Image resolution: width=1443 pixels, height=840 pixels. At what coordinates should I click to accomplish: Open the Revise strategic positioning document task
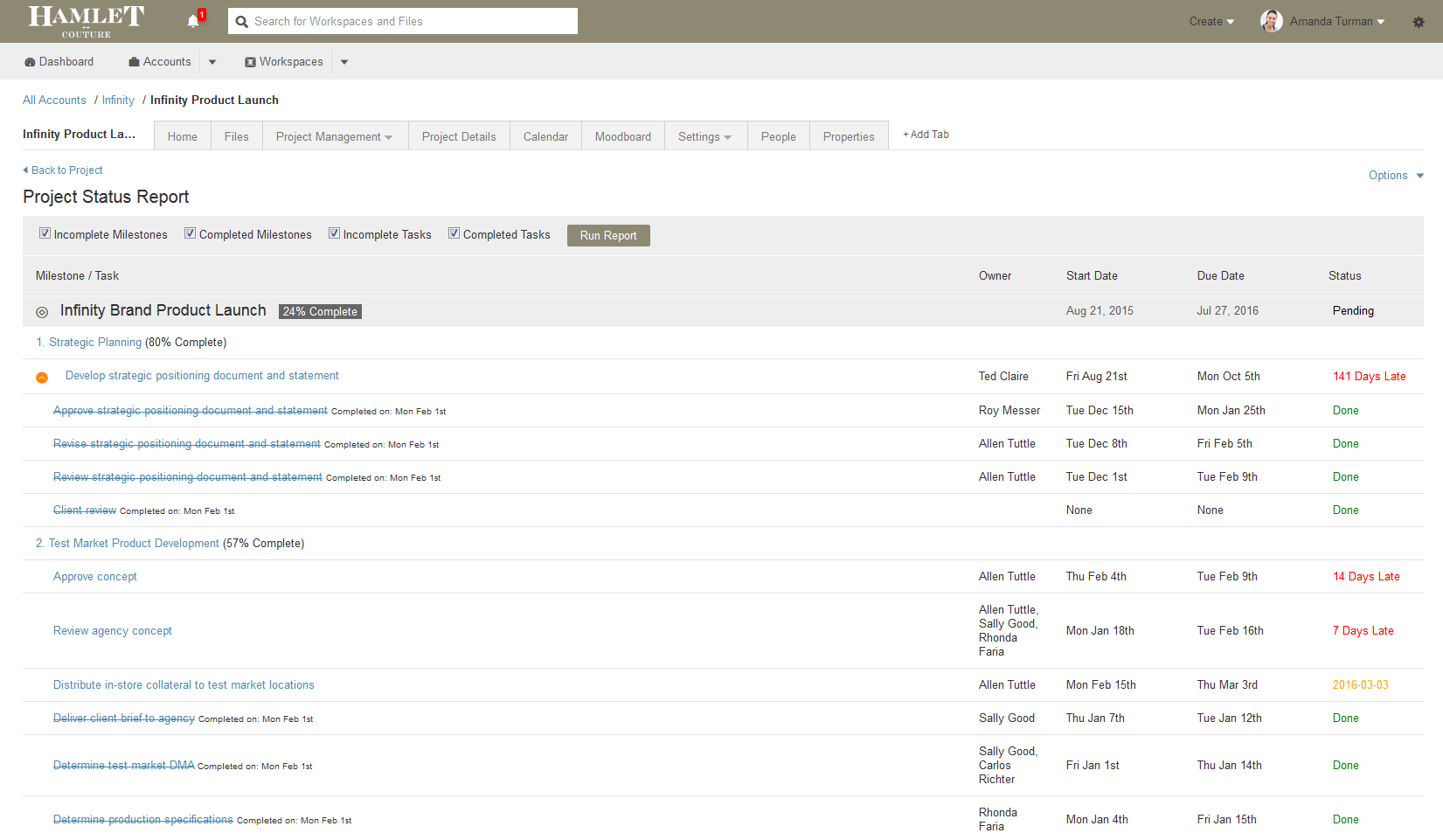click(187, 444)
